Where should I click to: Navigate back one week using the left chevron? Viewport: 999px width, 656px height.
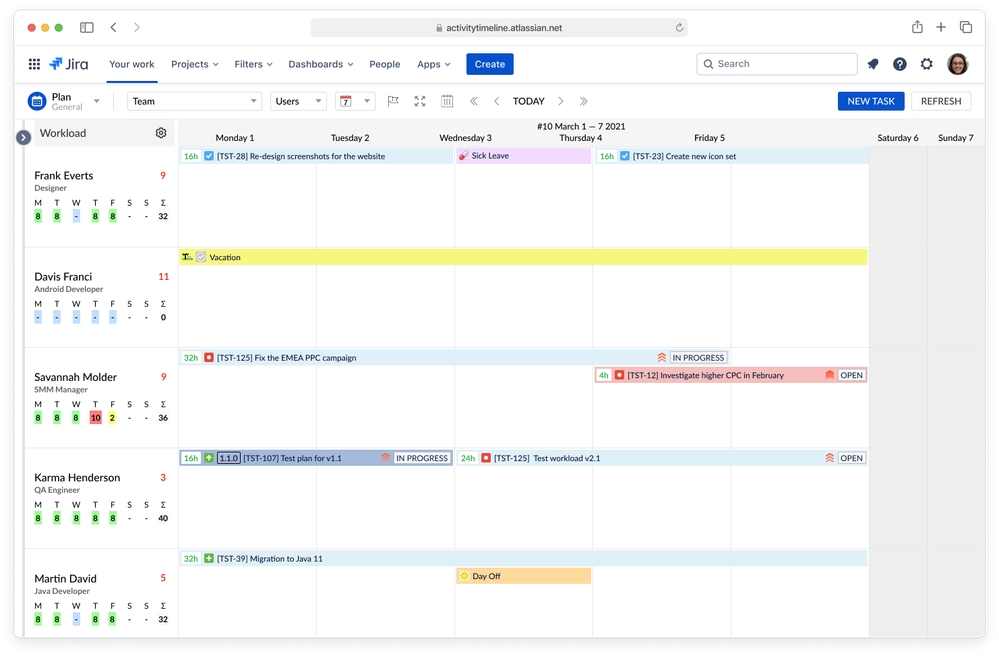496,101
